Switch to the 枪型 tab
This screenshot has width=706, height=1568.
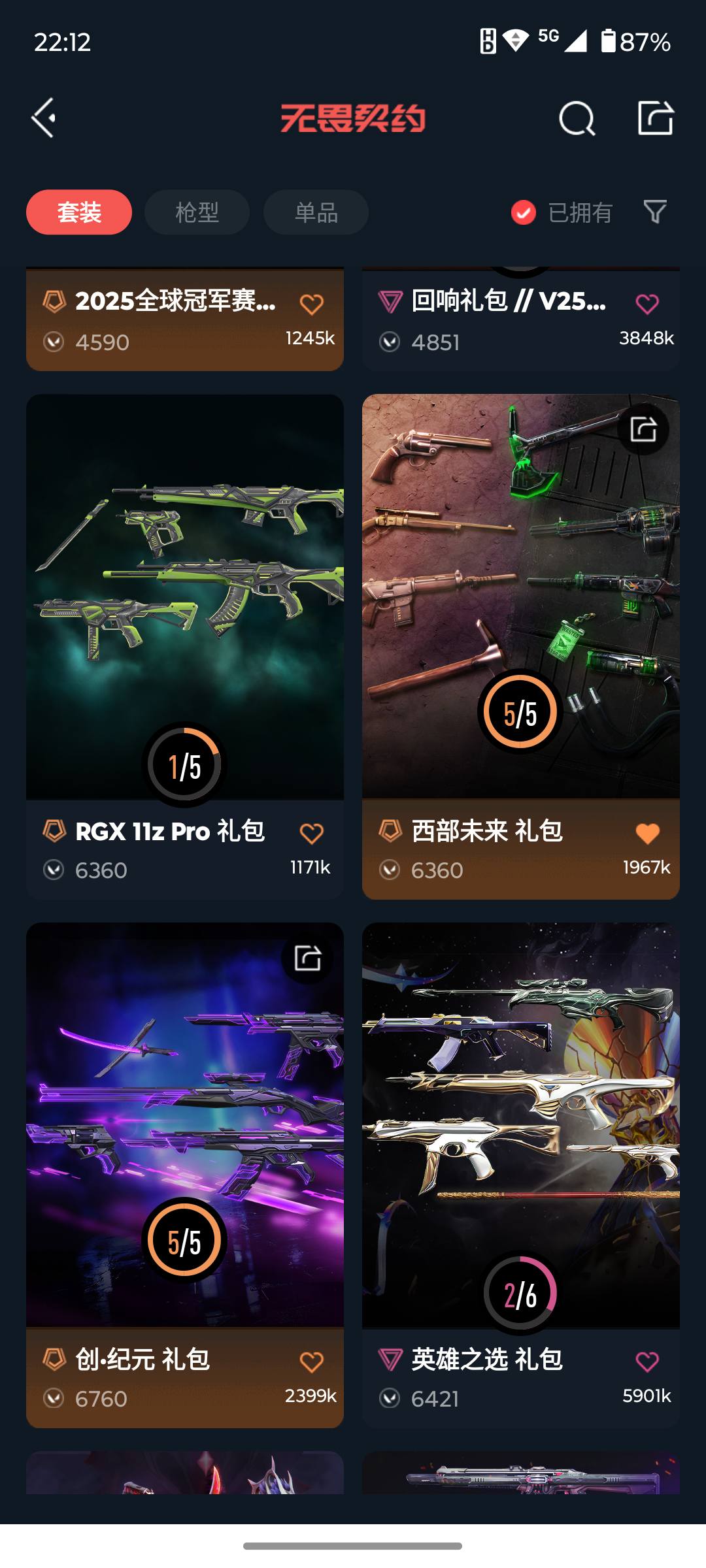[197, 212]
